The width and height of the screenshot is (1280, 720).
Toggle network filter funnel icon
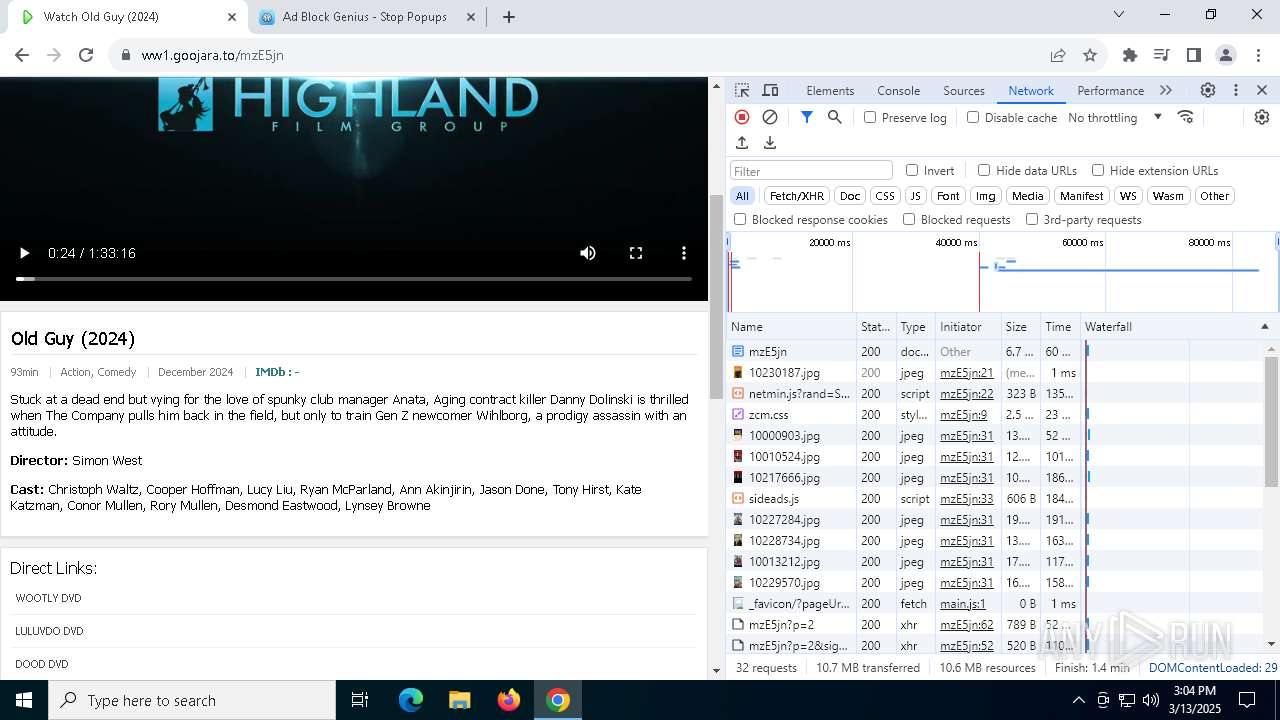pyautogui.click(x=807, y=117)
